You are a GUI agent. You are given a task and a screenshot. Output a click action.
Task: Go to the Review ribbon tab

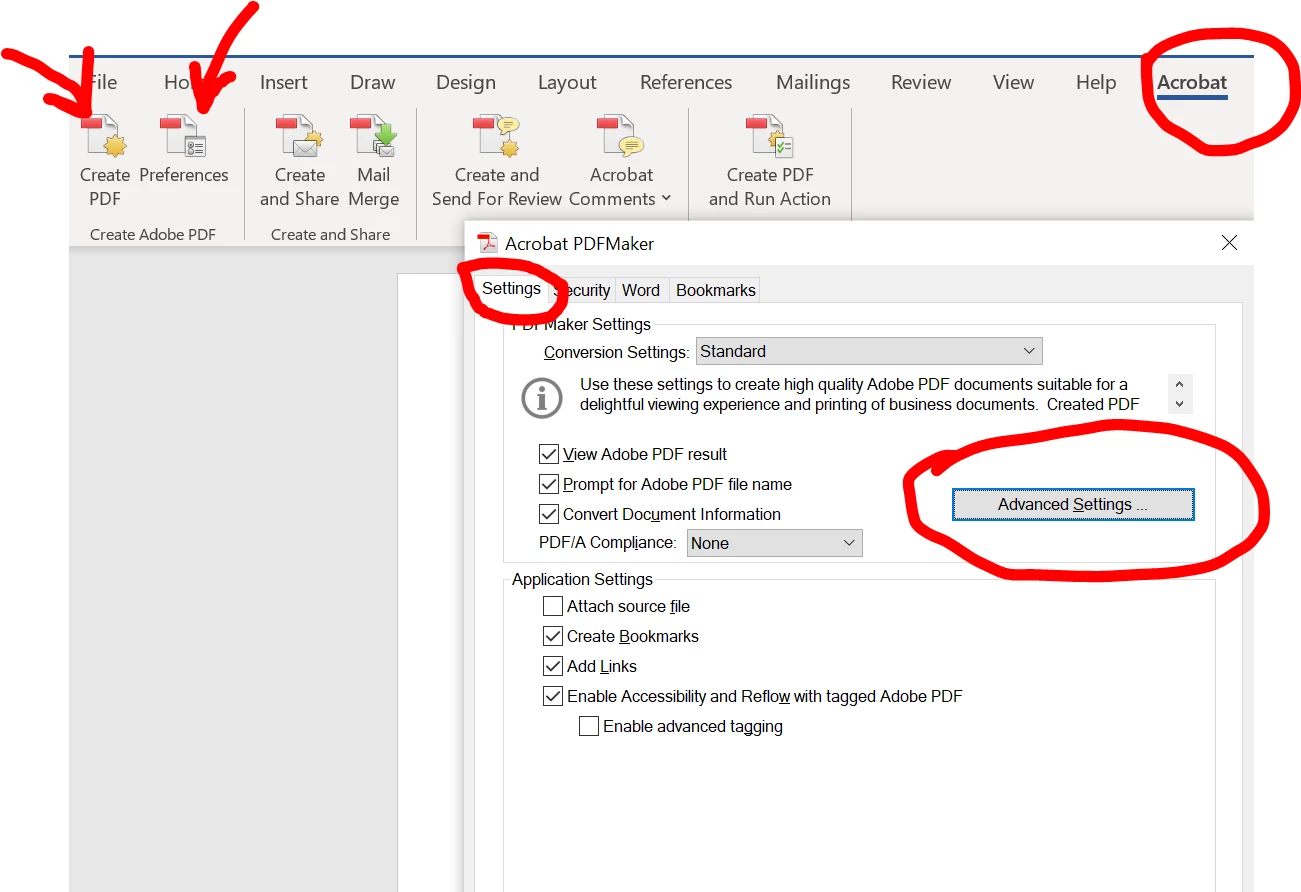coord(921,82)
